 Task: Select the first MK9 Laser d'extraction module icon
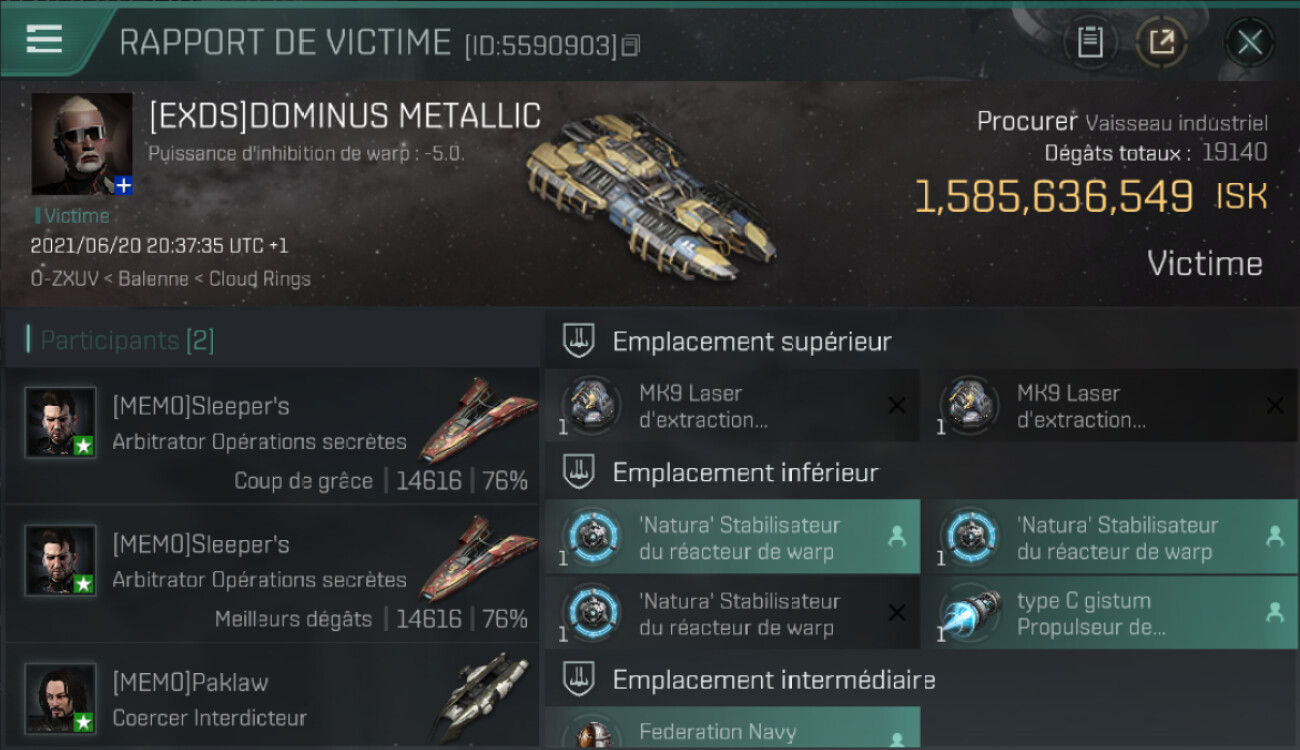(x=590, y=406)
